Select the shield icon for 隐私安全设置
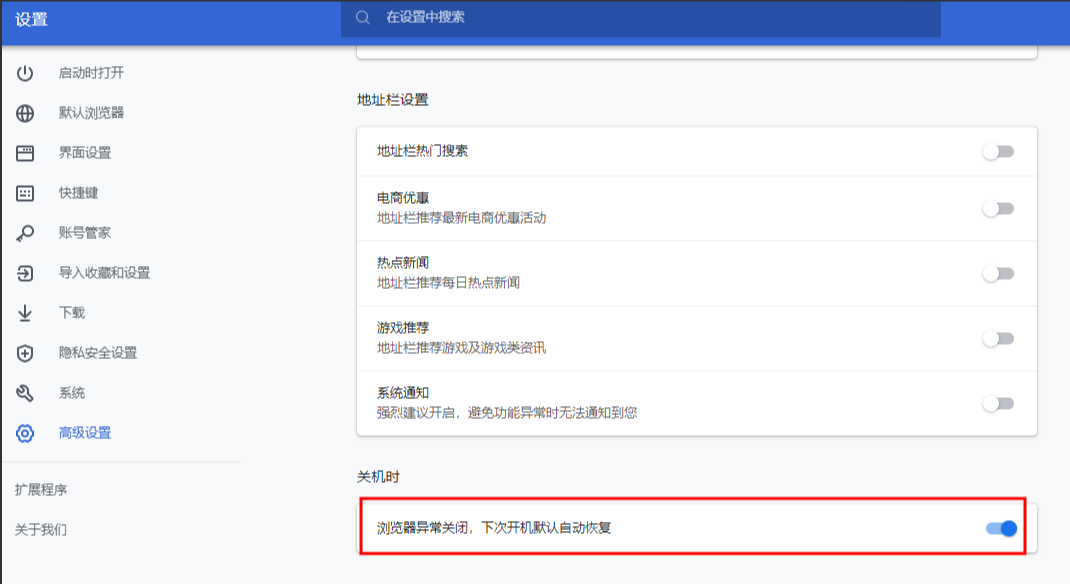Screen dimensions: 1070x584 click(25, 353)
